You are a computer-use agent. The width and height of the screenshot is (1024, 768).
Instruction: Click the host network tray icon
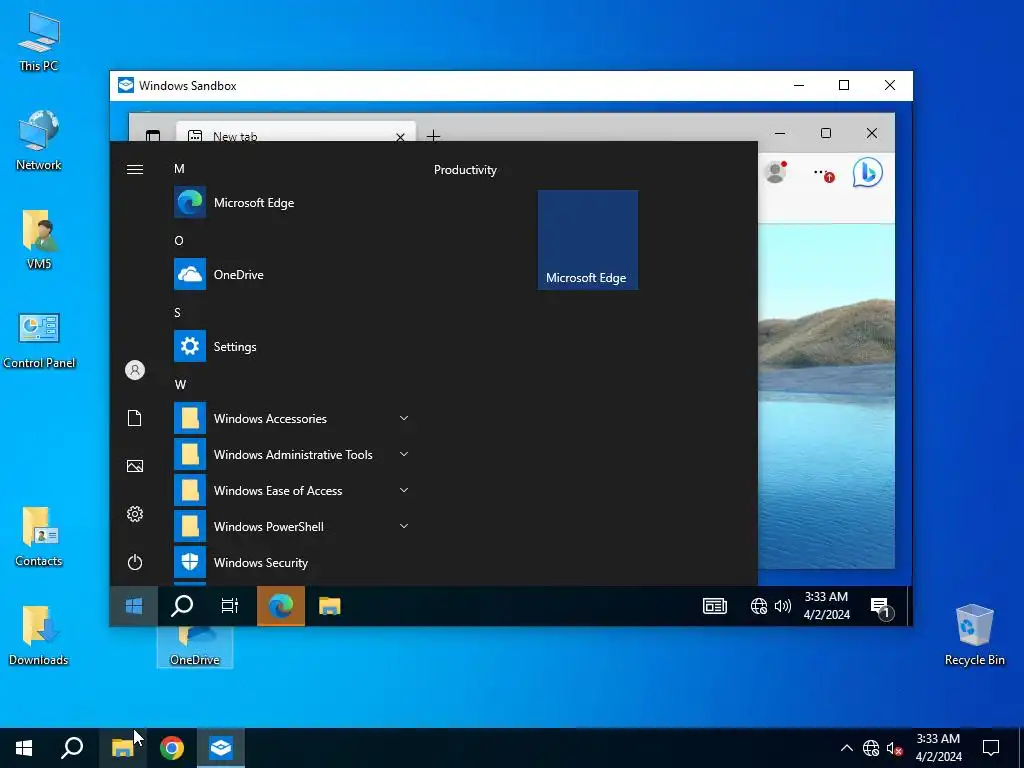871,748
